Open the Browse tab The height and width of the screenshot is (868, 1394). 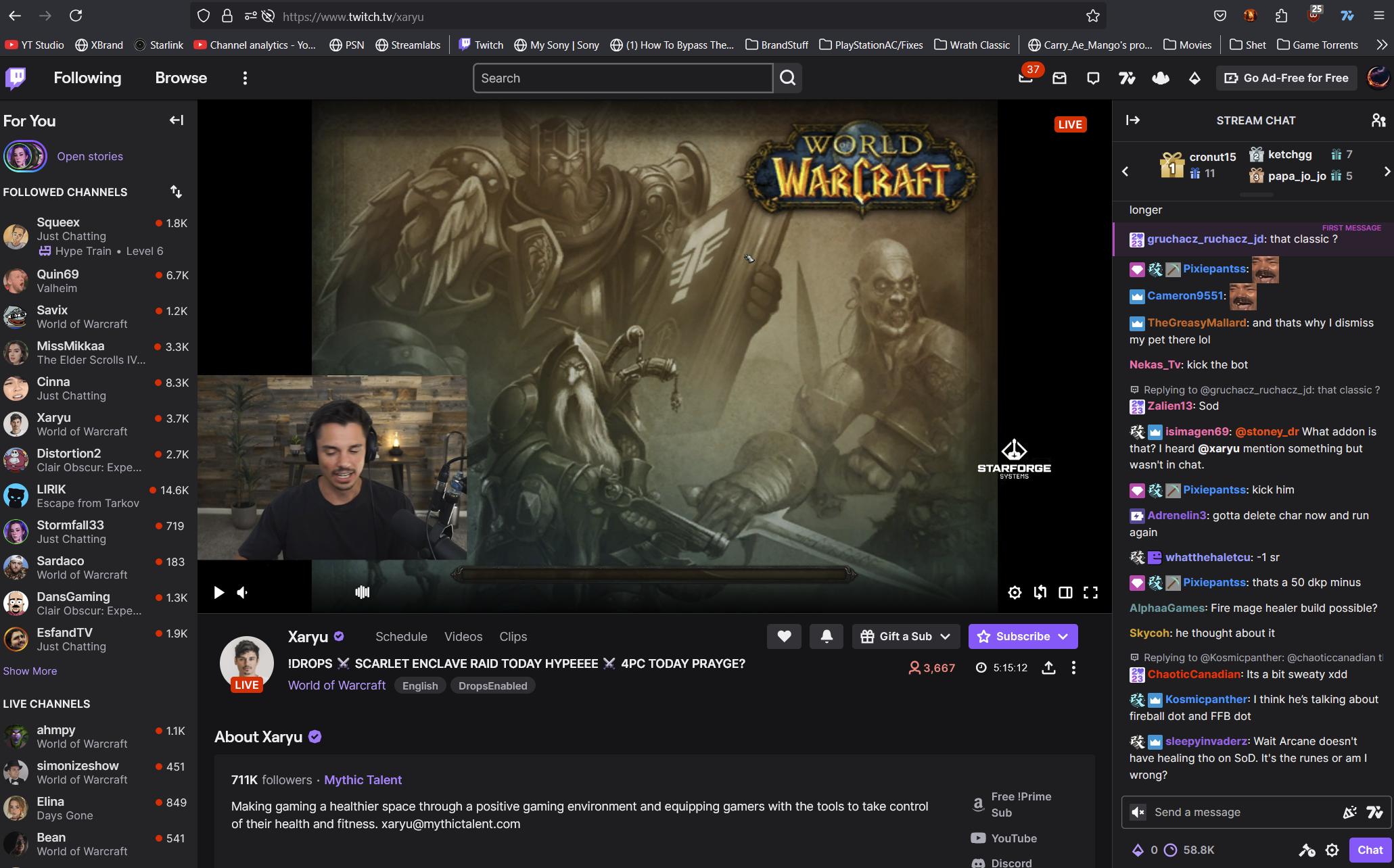coord(181,78)
